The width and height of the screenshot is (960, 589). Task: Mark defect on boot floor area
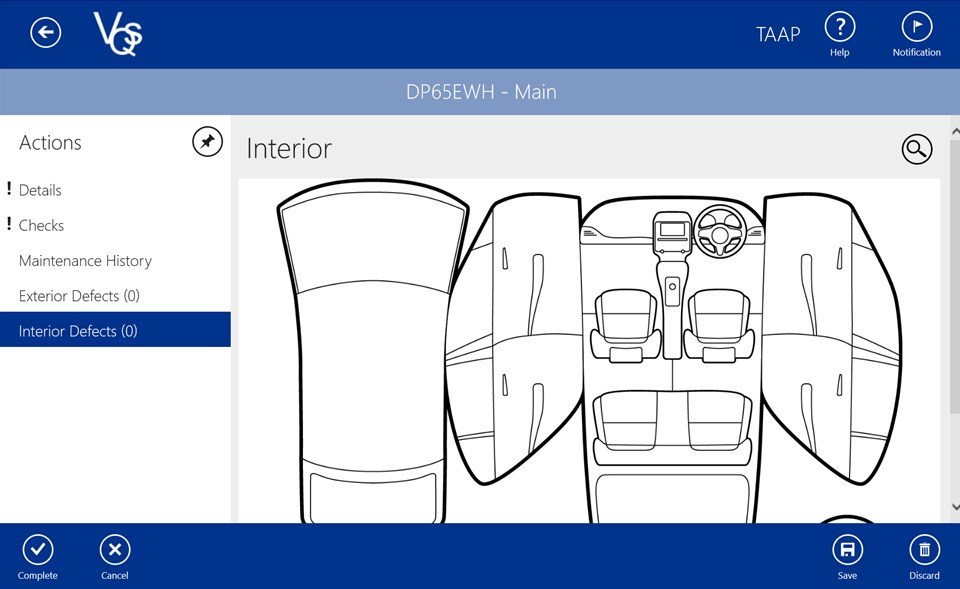click(672, 497)
